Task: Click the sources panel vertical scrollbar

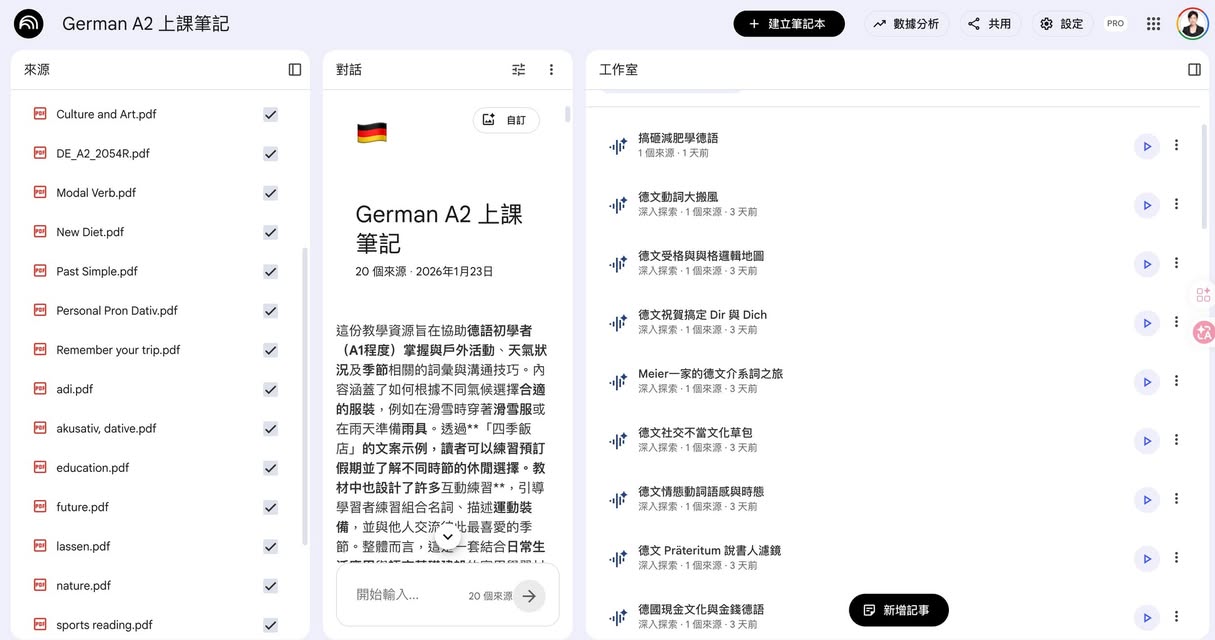Action: (306, 395)
